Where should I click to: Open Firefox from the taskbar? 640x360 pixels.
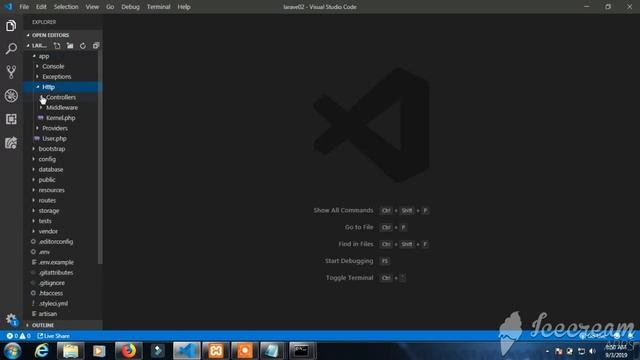128,351
